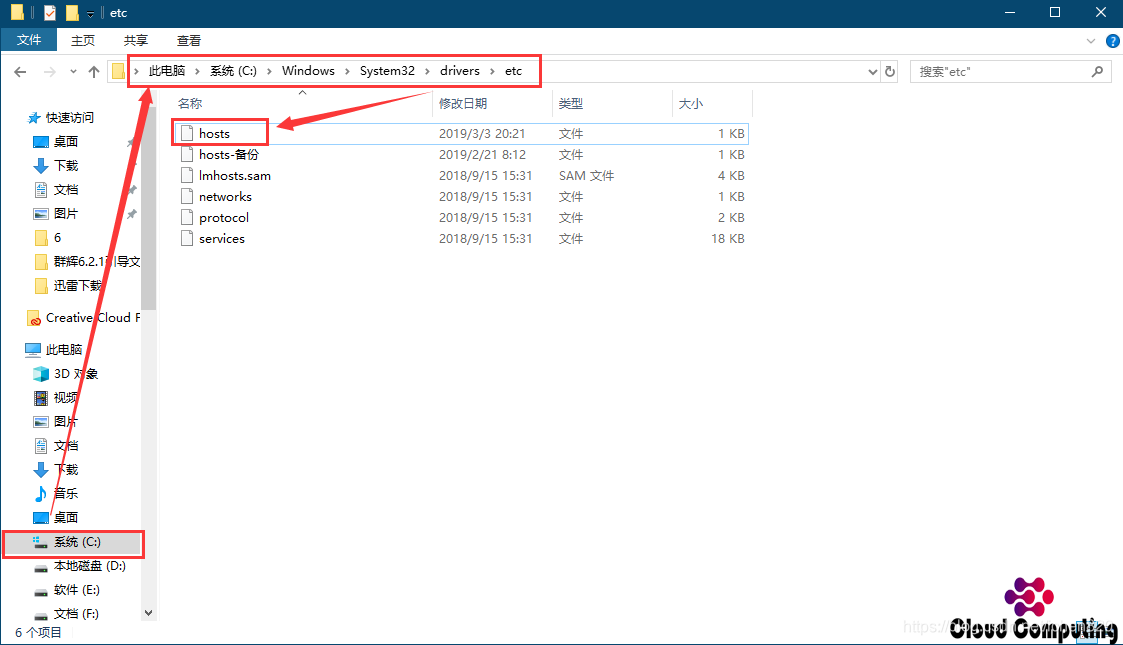This screenshot has height=645, width=1123.
Task: Click Windows in the address path
Action: coord(308,71)
